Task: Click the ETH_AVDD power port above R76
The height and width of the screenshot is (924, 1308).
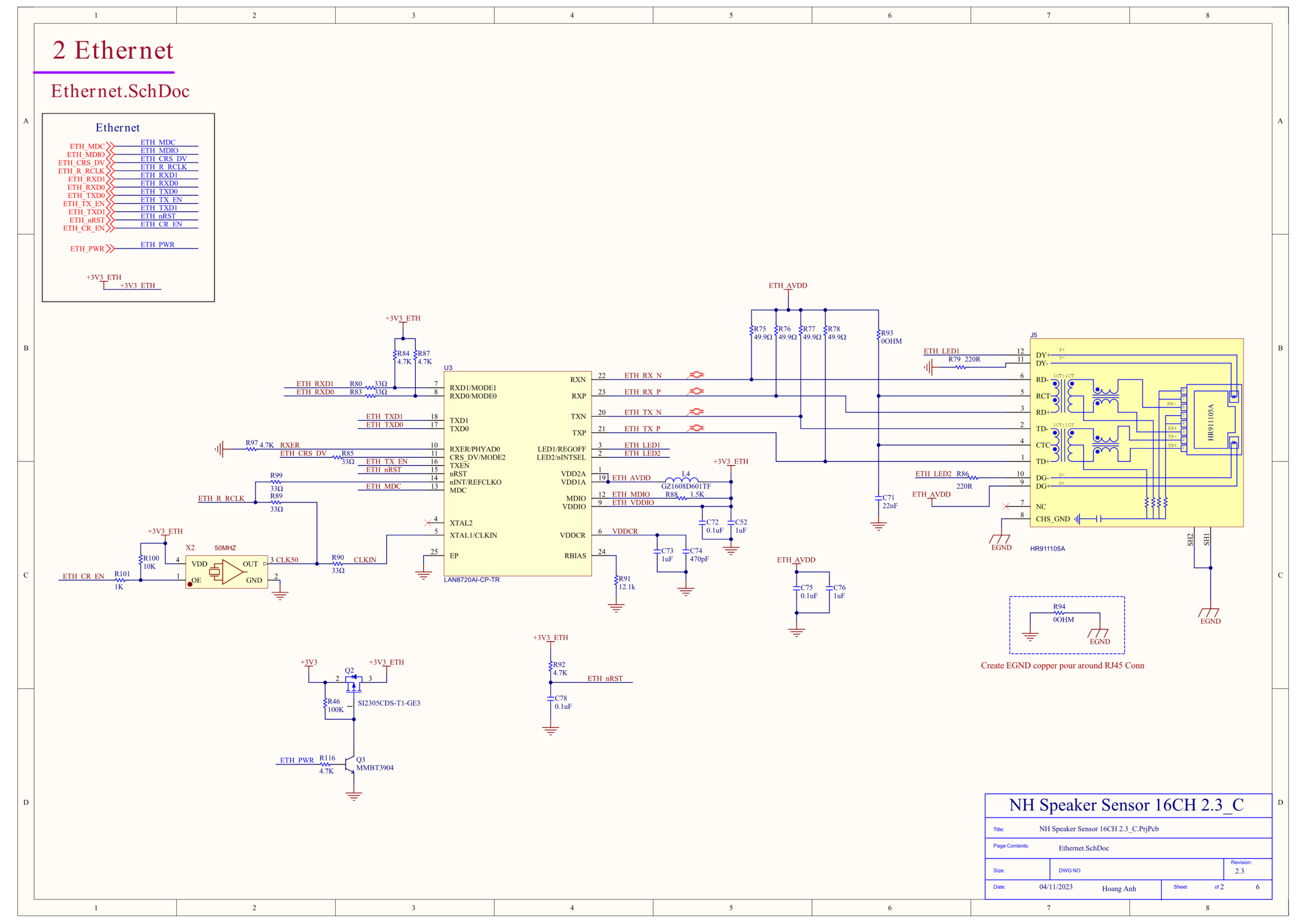Action: pos(788,287)
